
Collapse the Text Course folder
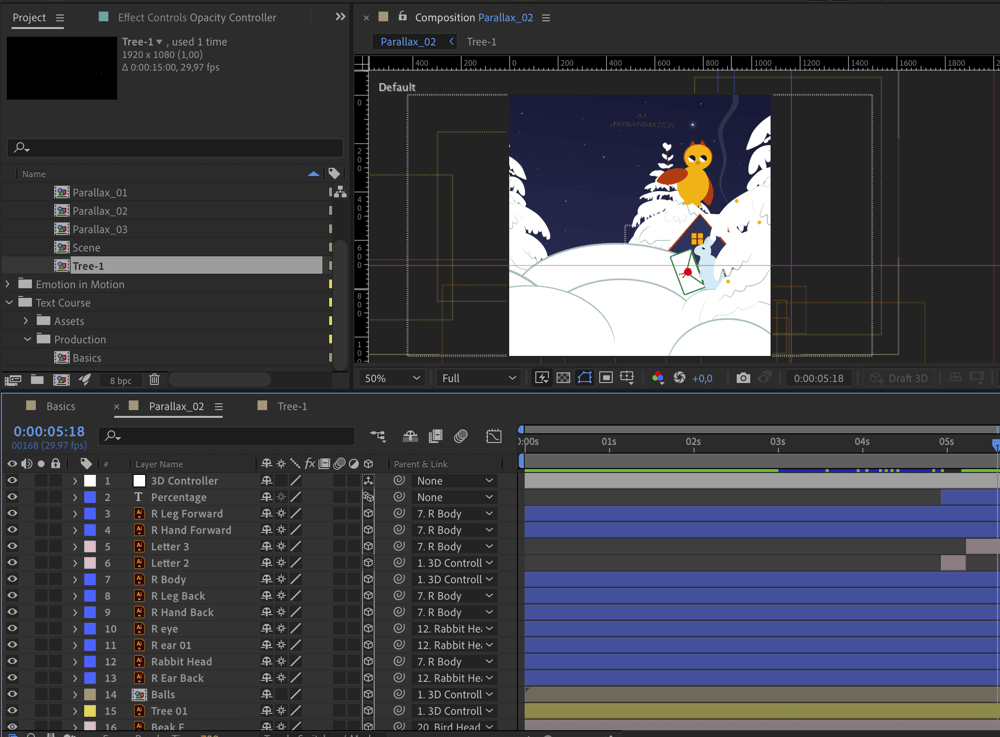pos(9,302)
